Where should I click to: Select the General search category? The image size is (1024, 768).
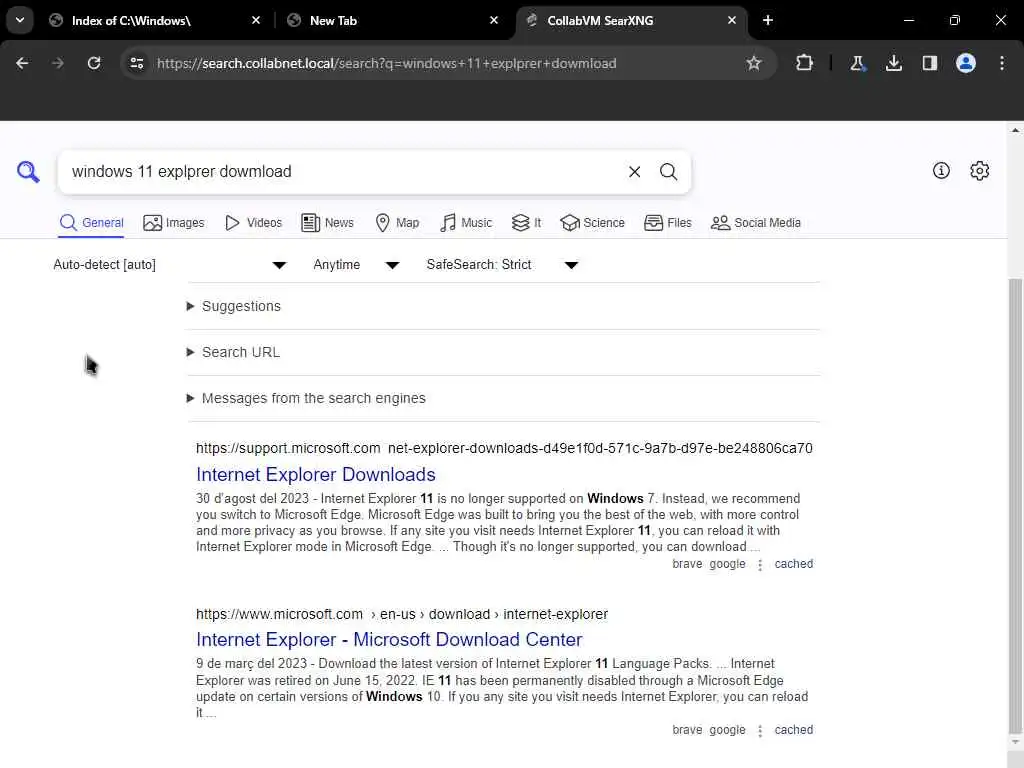click(91, 223)
